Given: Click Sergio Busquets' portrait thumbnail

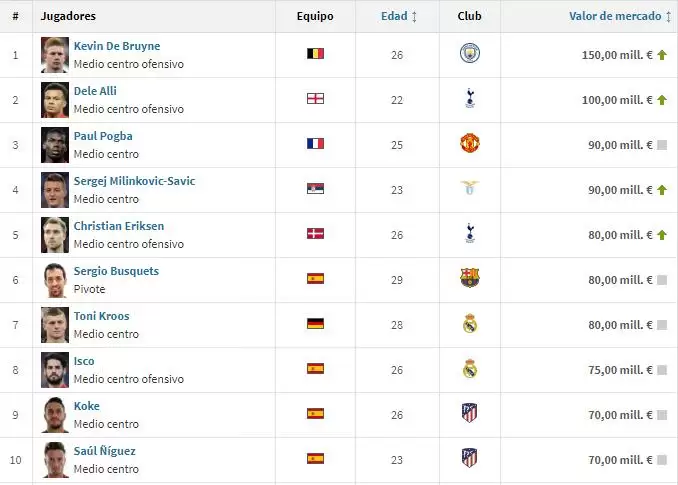Looking at the screenshot, I should (55, 279).
